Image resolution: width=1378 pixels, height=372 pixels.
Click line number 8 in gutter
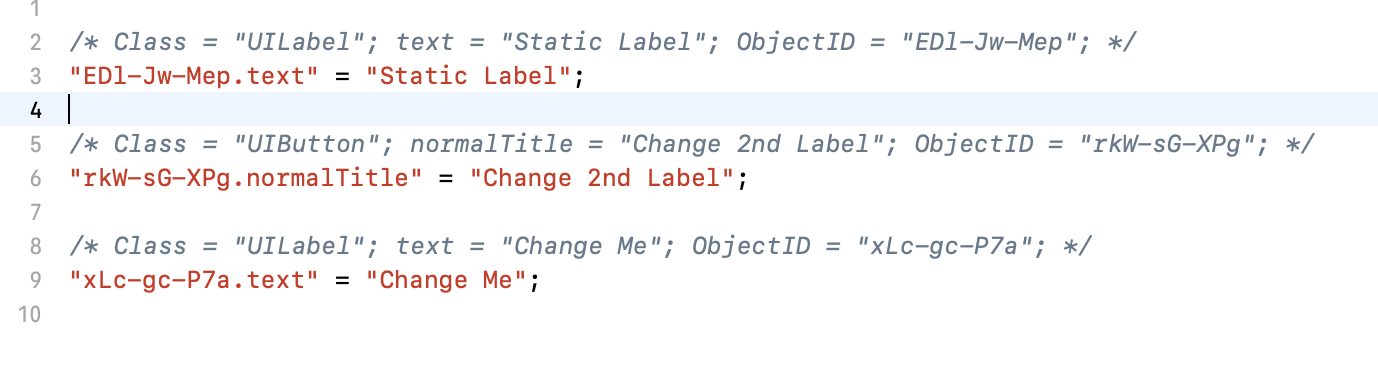pos(36,247)
